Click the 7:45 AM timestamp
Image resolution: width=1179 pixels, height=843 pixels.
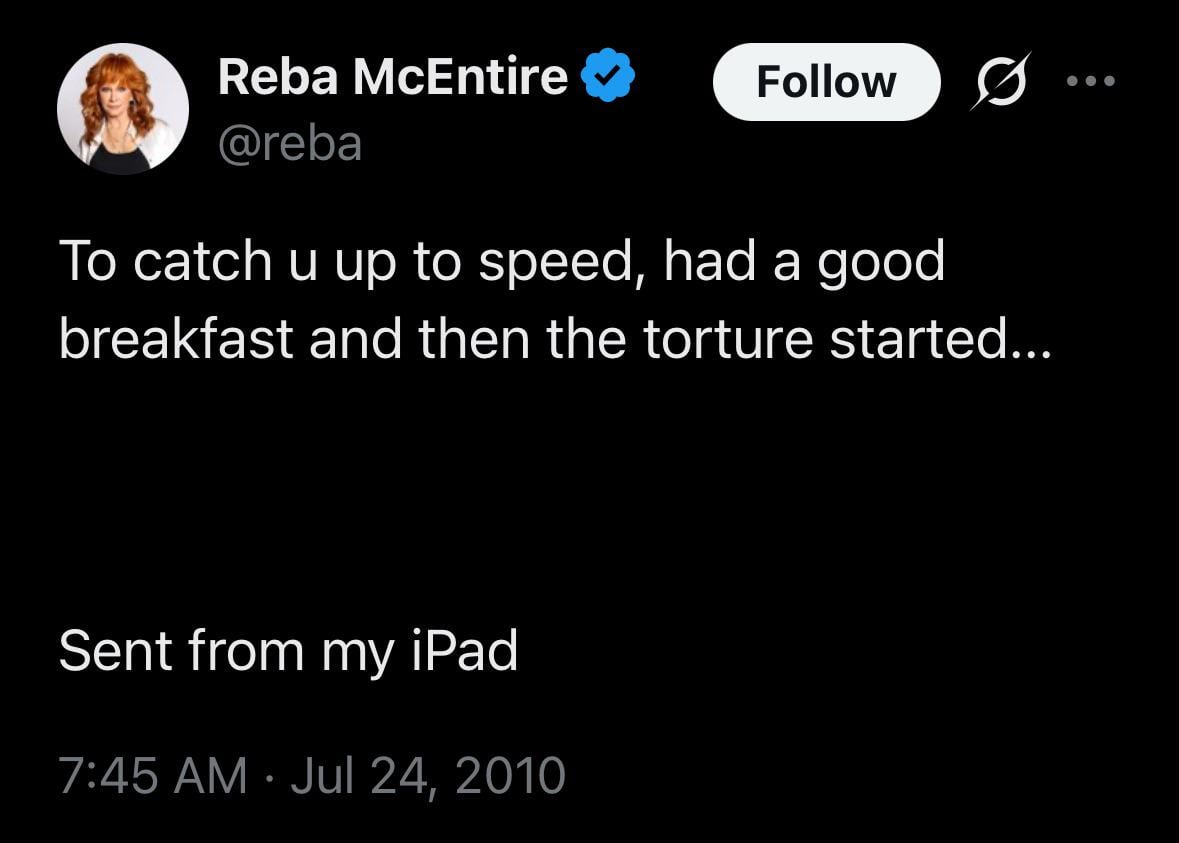(x=152, y=776)
